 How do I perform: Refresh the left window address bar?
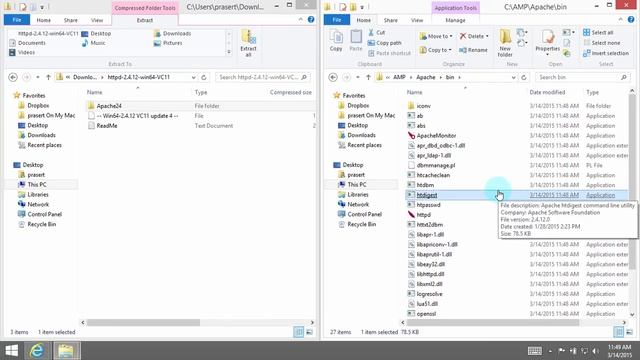[204, 77]
